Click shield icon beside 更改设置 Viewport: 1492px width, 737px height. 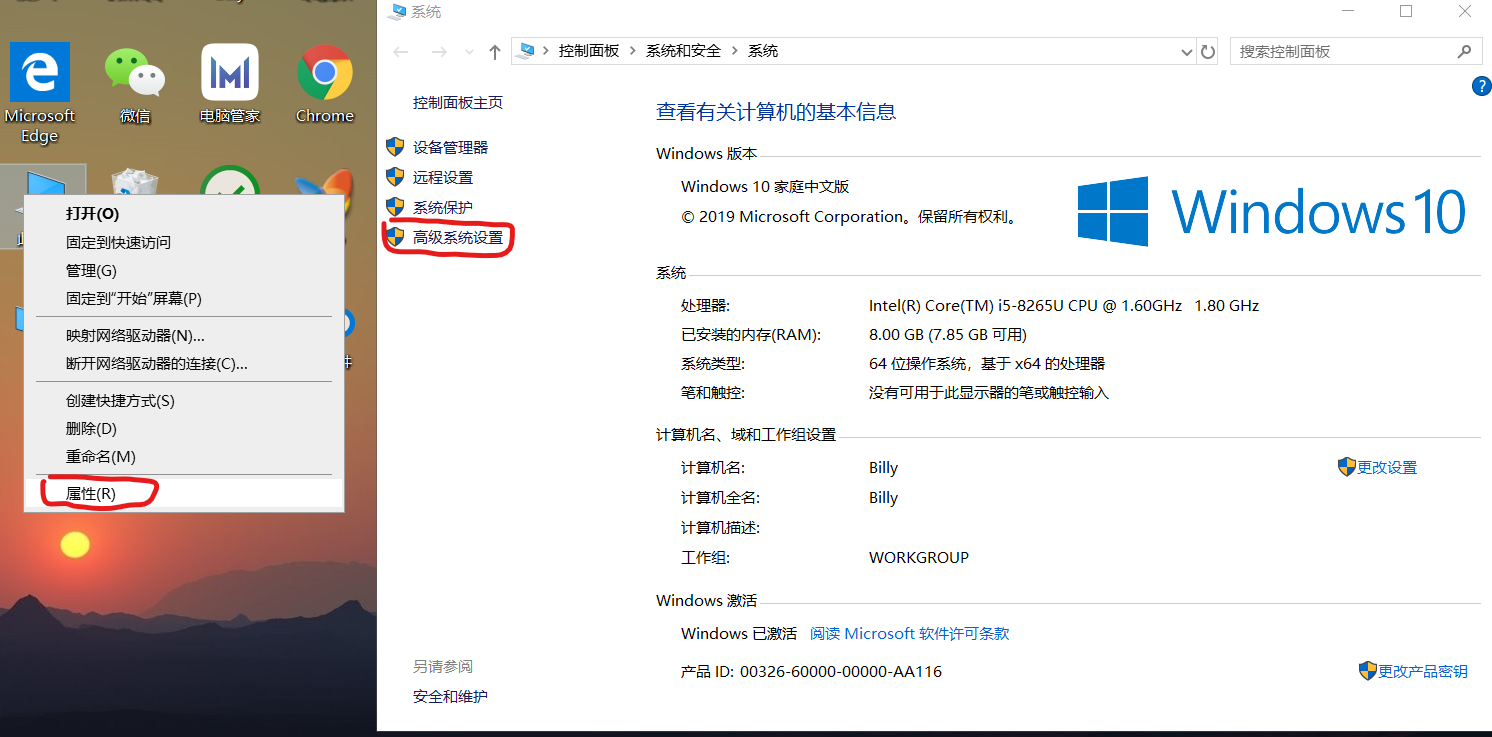[x=1347, y=467]
